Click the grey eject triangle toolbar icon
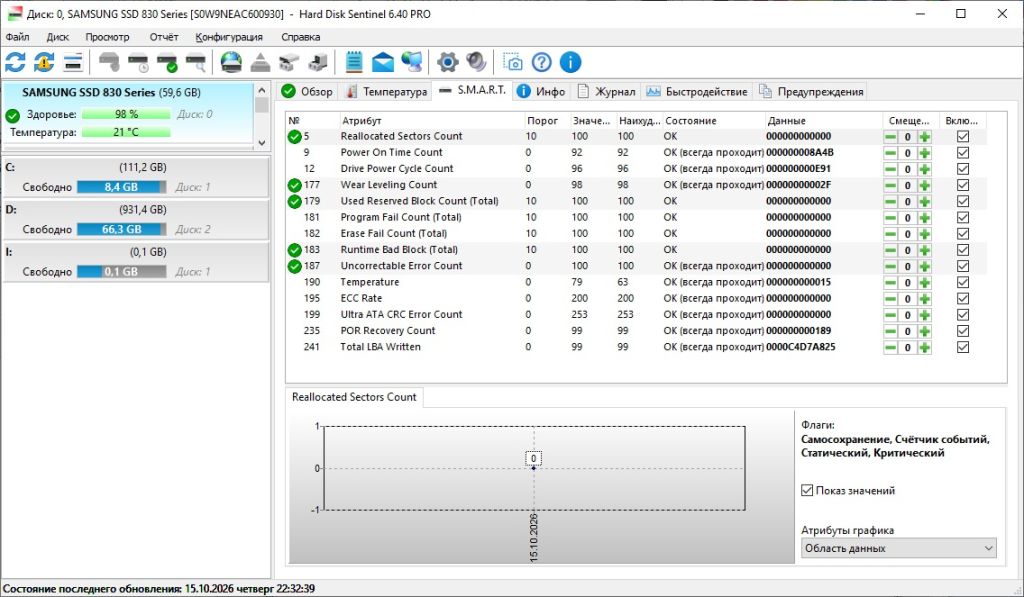 pos(260,63)
